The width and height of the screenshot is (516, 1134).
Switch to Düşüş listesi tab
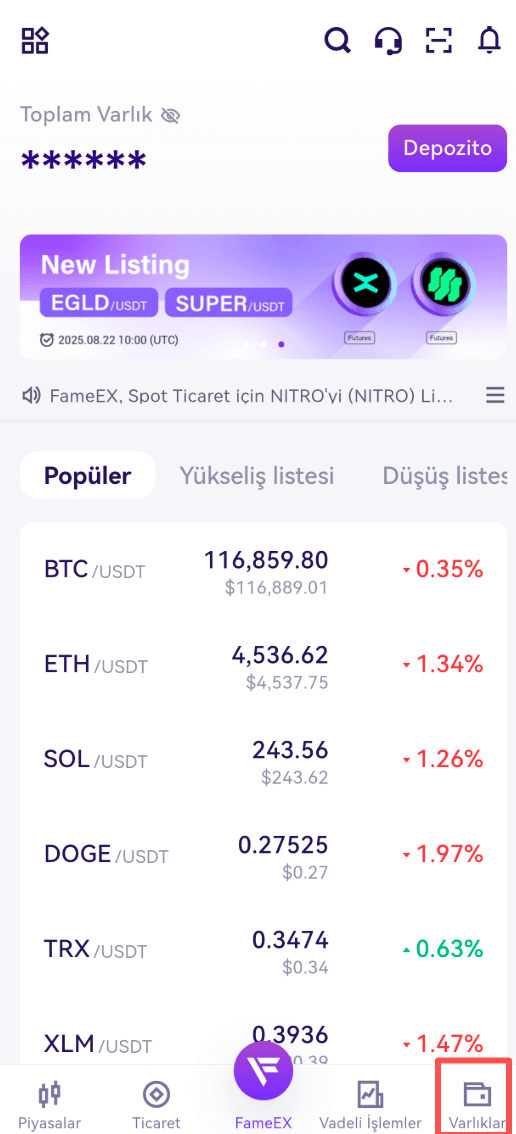pos(445,476)
